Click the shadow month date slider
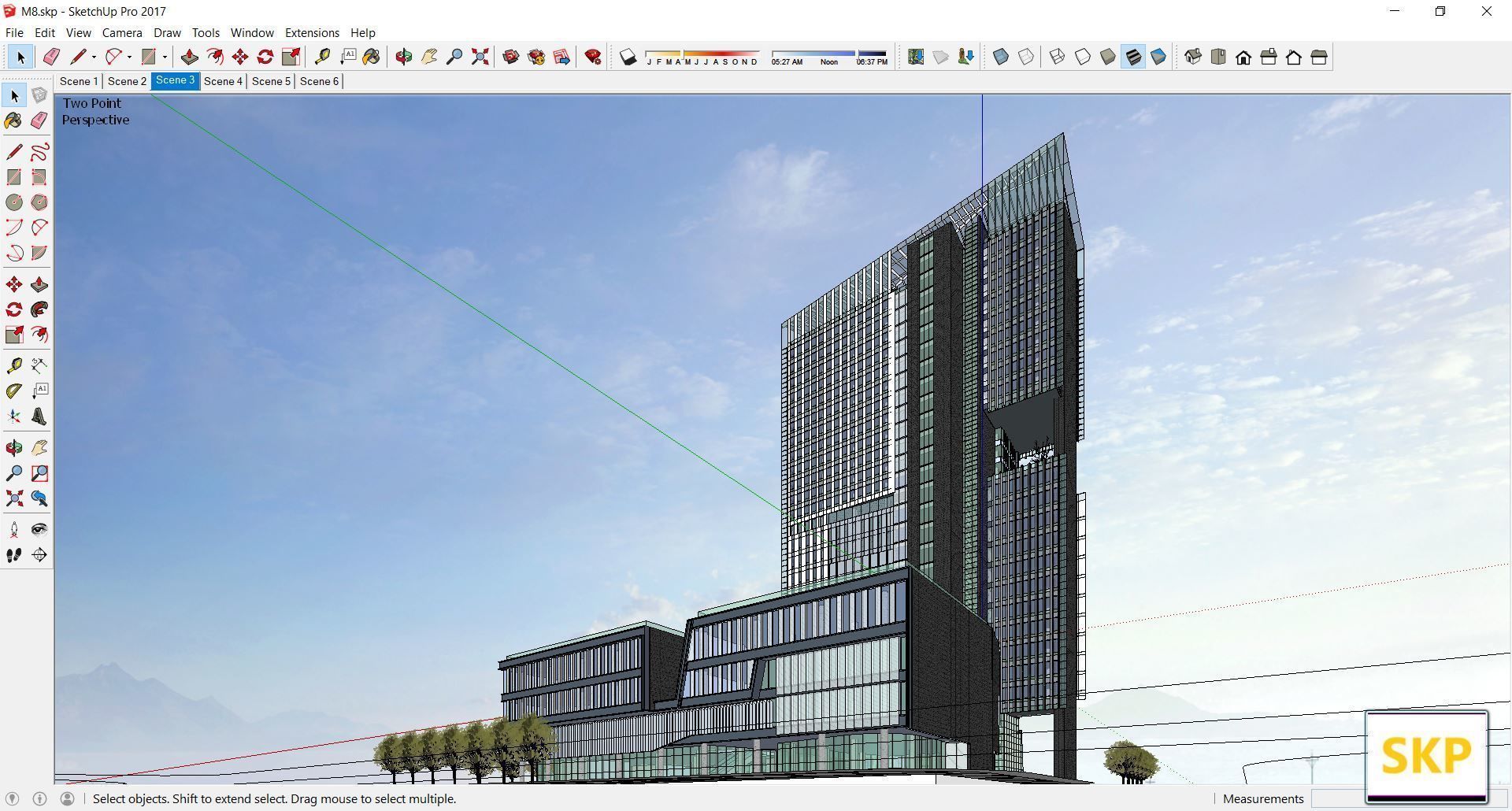 point(702,57)
